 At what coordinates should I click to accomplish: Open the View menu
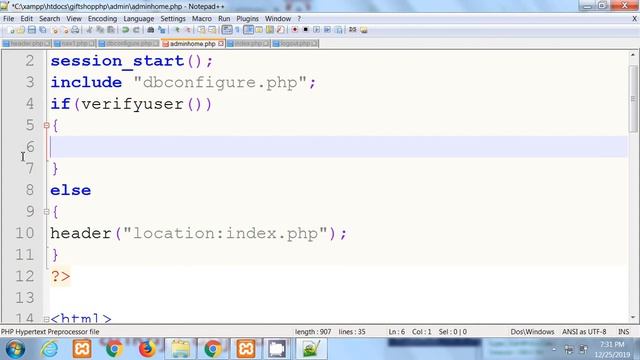[x=74, y=19]
